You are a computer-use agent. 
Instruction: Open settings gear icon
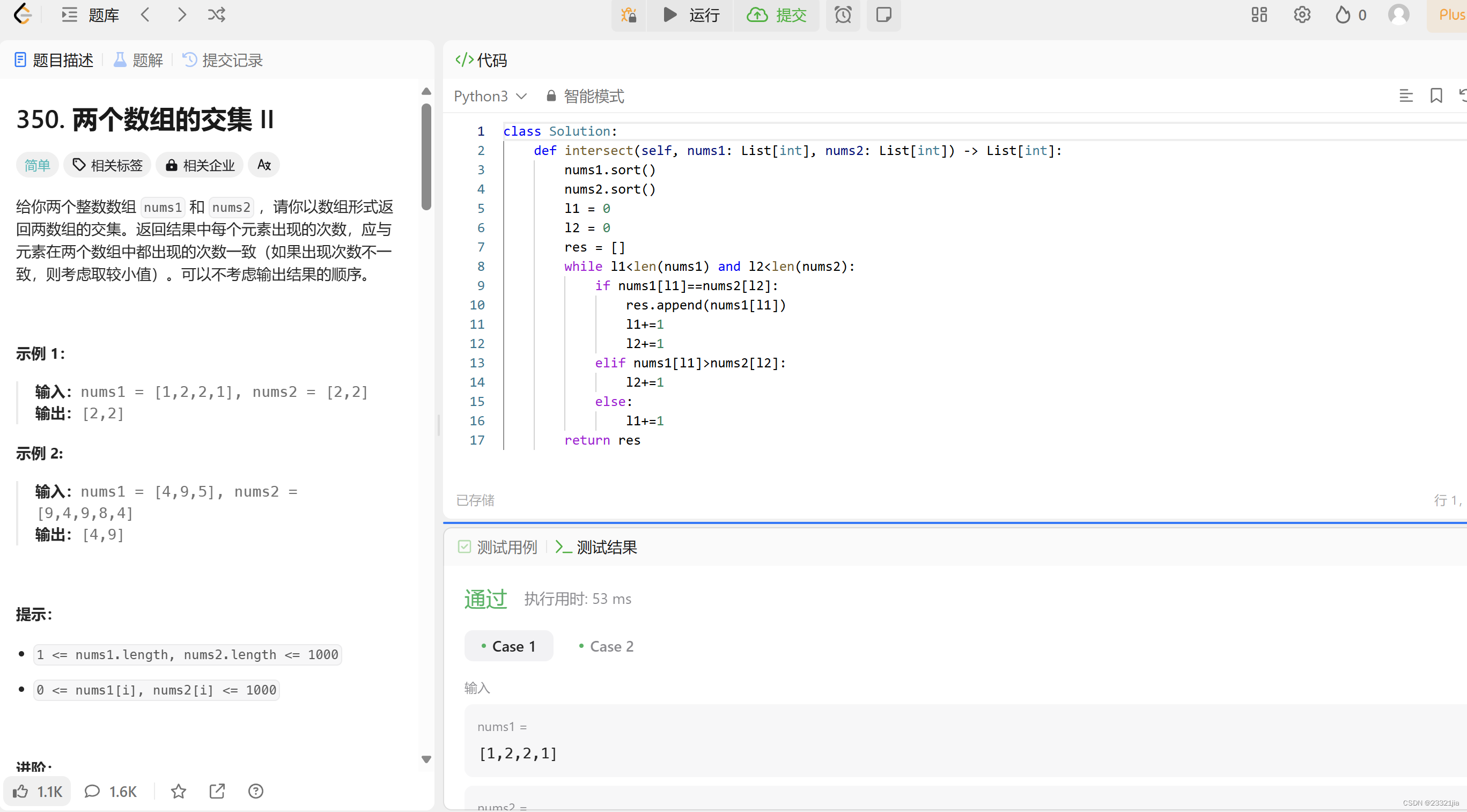[x=1302, y=15]
